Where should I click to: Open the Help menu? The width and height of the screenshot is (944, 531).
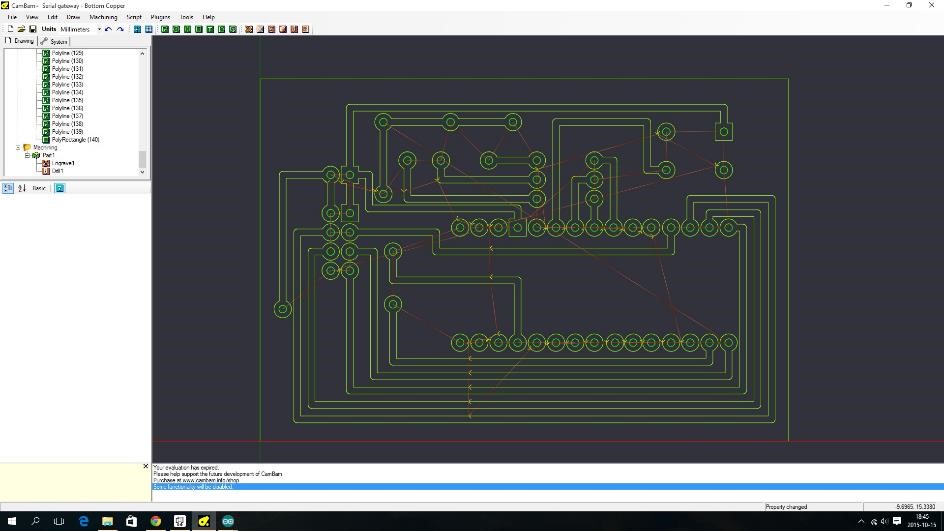[x=208, y=17]
